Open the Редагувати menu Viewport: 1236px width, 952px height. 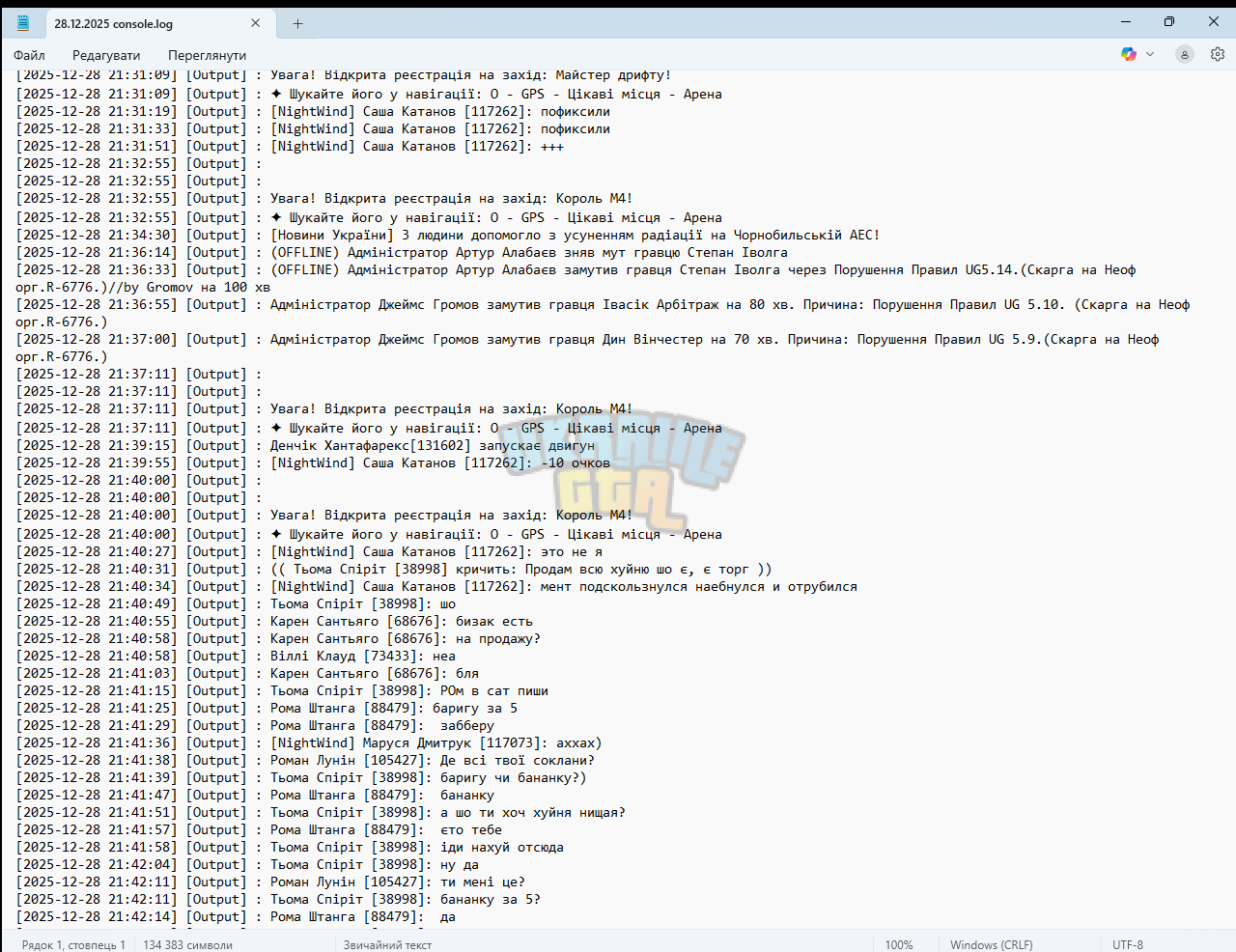106,55
